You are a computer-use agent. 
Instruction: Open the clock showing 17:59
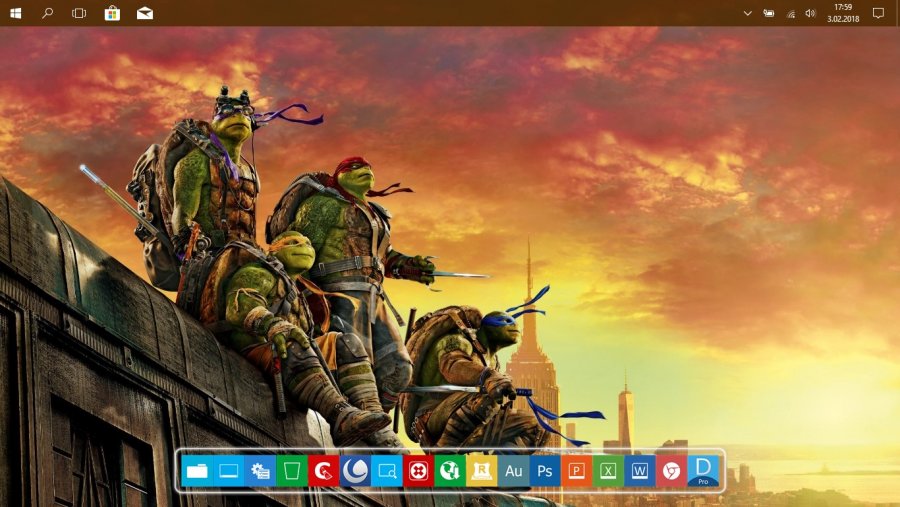coord(843,13)
